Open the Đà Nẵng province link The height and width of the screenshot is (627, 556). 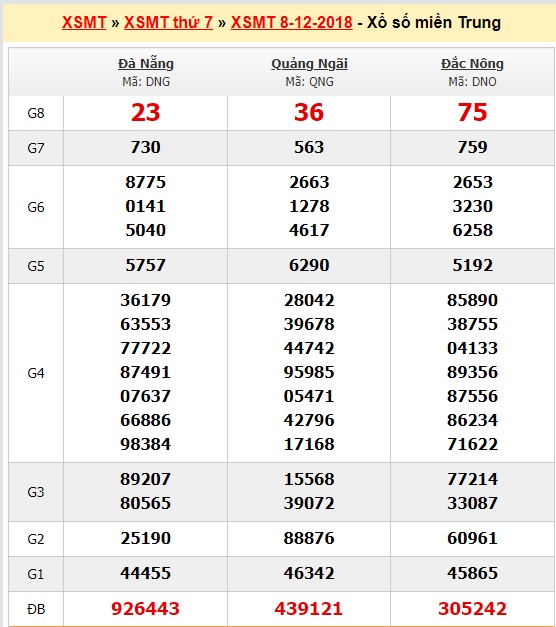pos(146,64)
